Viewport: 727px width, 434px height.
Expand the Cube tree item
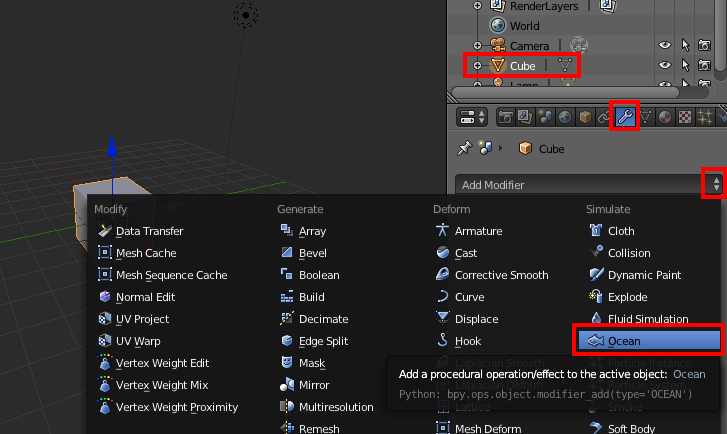pyautogui.click(x=477, y=65)
